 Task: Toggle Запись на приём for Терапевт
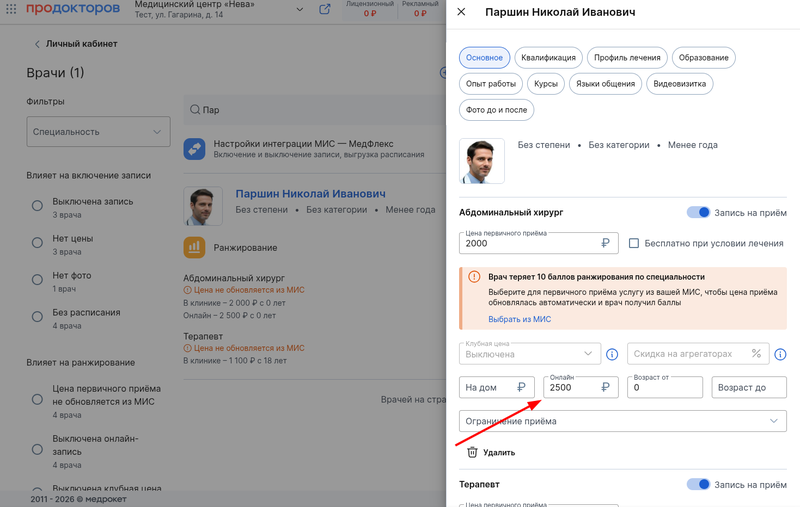click(698, 484)
